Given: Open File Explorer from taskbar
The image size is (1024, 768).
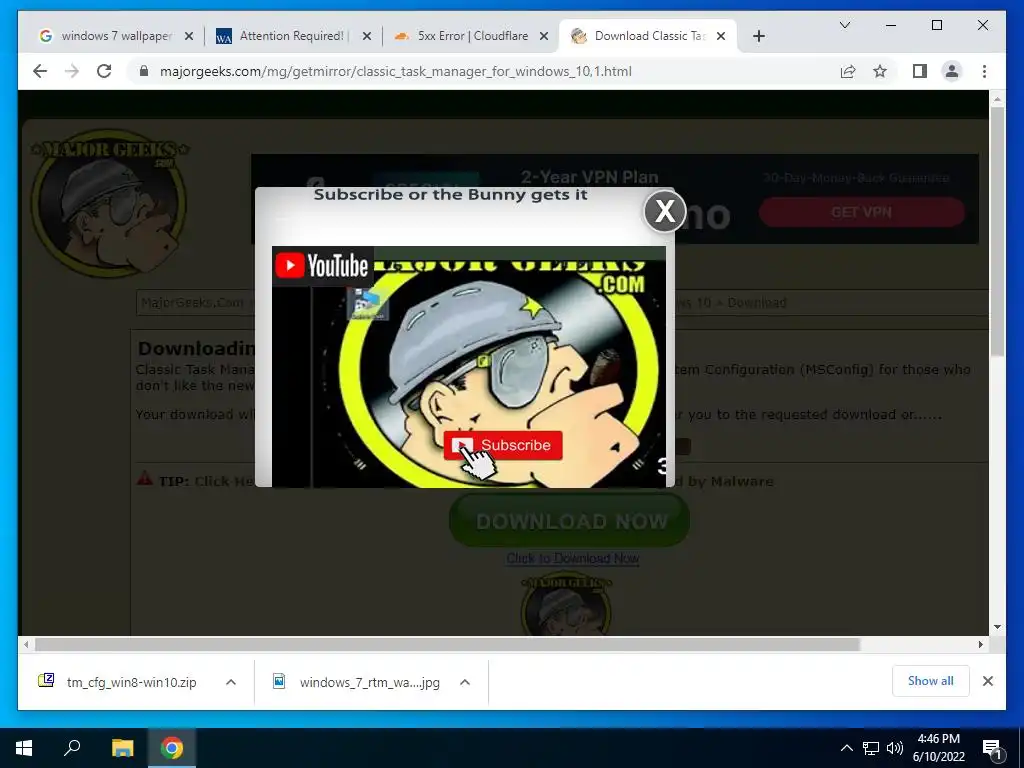Looking at the screenshot, I should coord(122,748).
